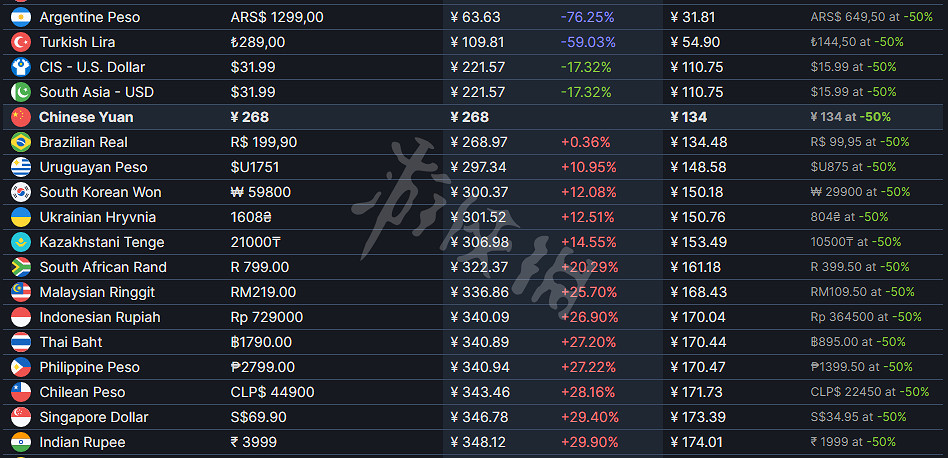Click the South African flag icon

click(20, 267)
